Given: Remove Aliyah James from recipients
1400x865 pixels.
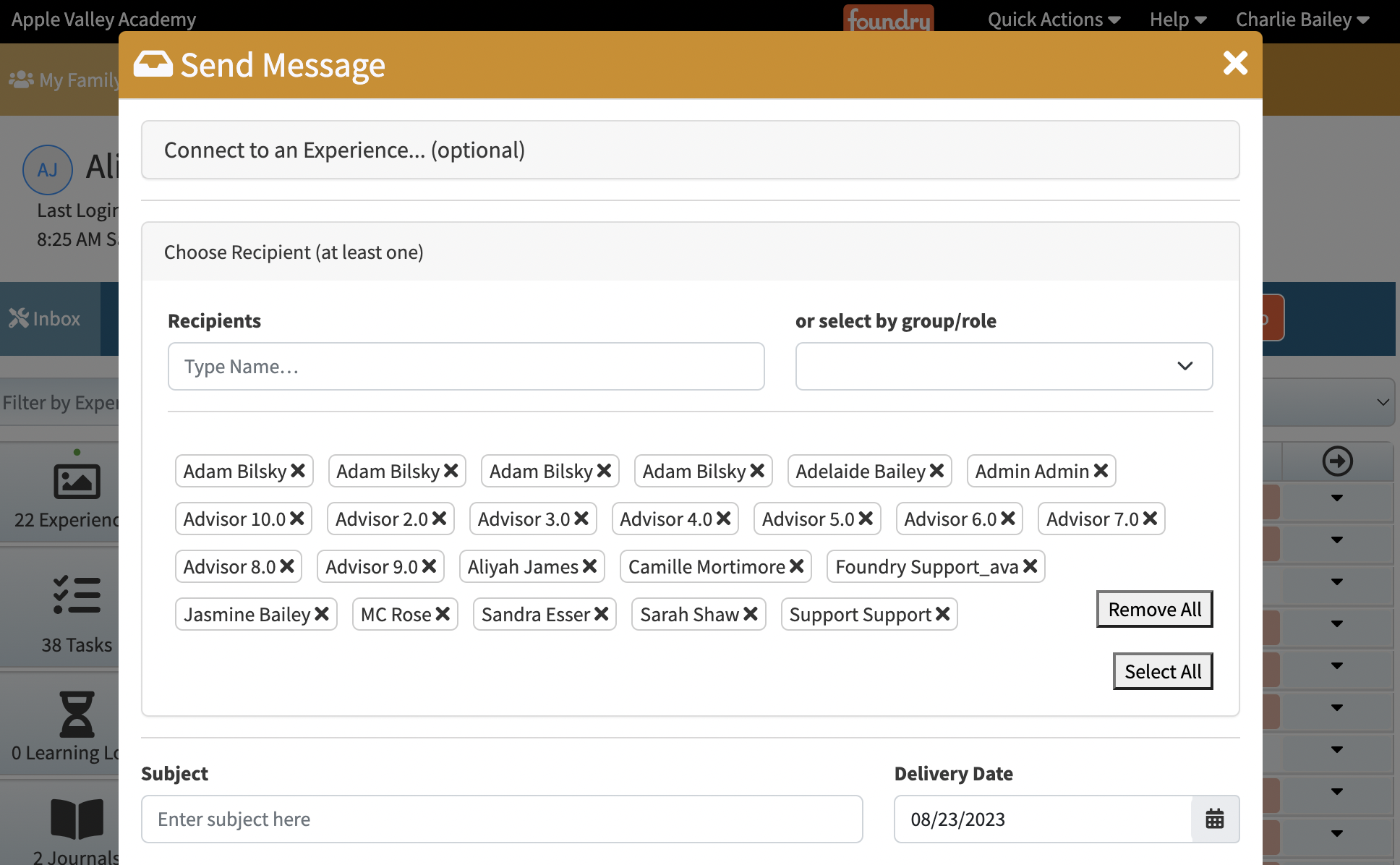Looking at the screenshot, I should point(589,566).
